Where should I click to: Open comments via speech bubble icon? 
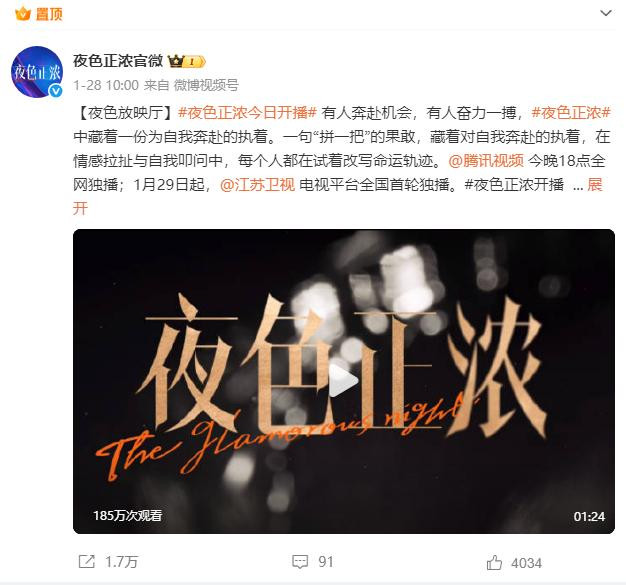pyautogui.click(x=300, y=562)
